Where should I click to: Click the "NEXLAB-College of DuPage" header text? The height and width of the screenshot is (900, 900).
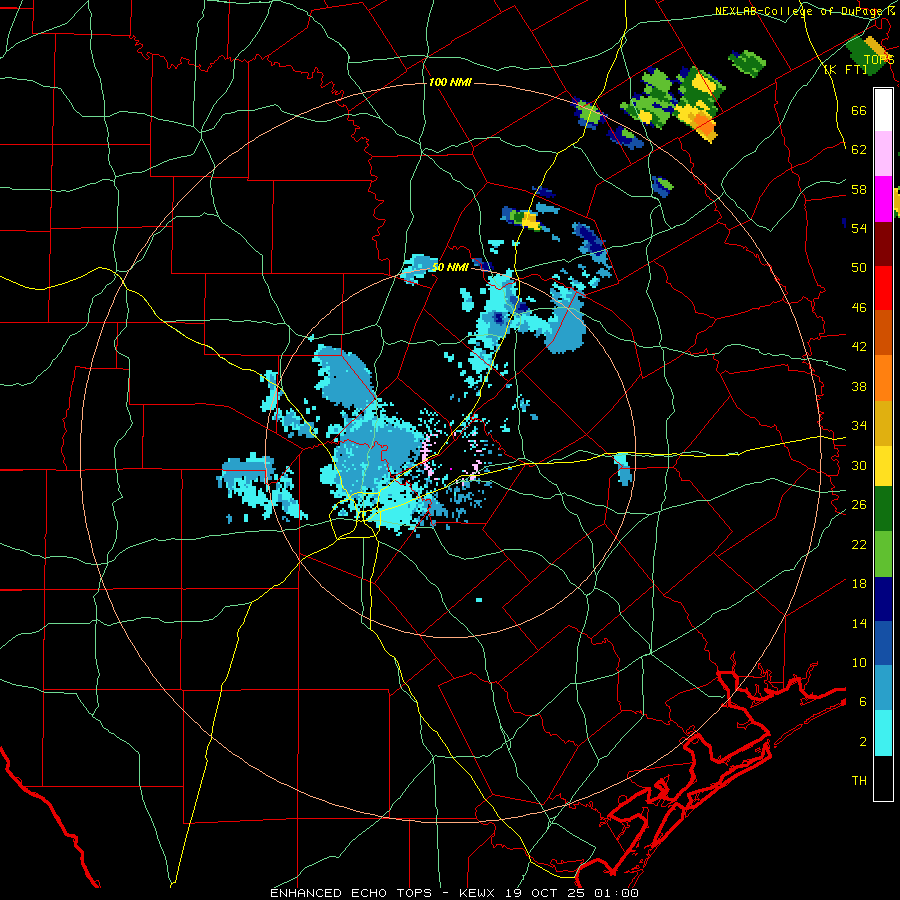800,11
